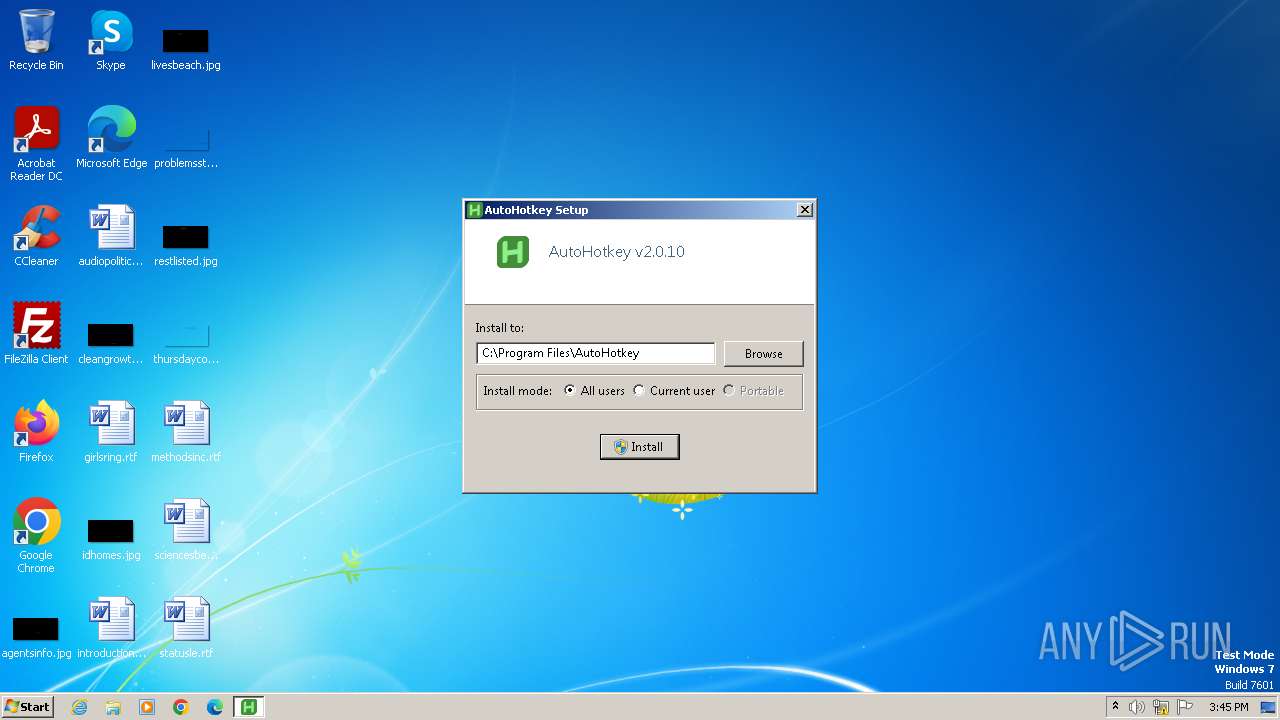Image resolution: width=1280 pixels, height=720 pixels.
Task: Click the Install button
Action: 639,447
